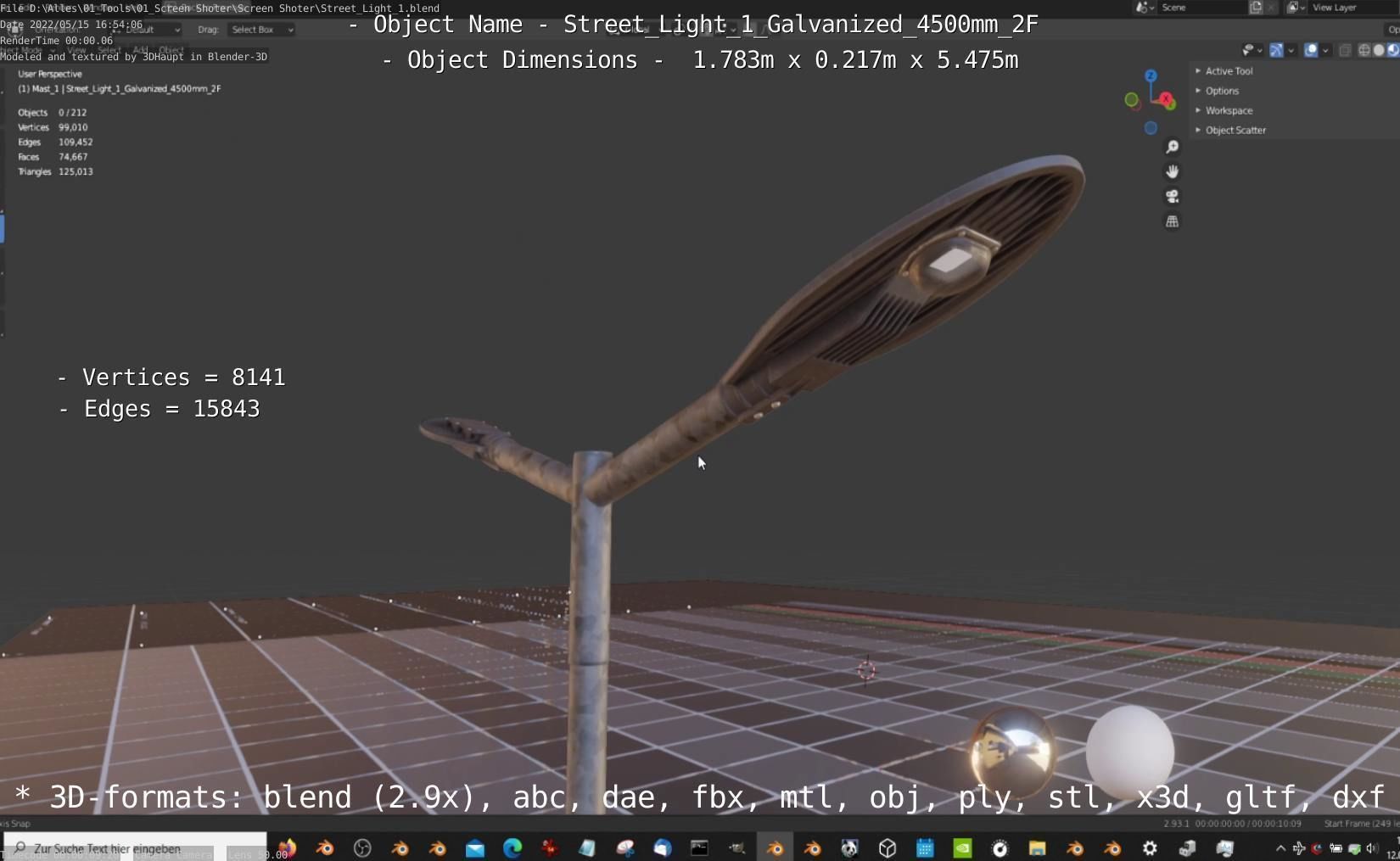Toggle the camera view icon
Viewport: 1400px width, 861px height.
1172,196
